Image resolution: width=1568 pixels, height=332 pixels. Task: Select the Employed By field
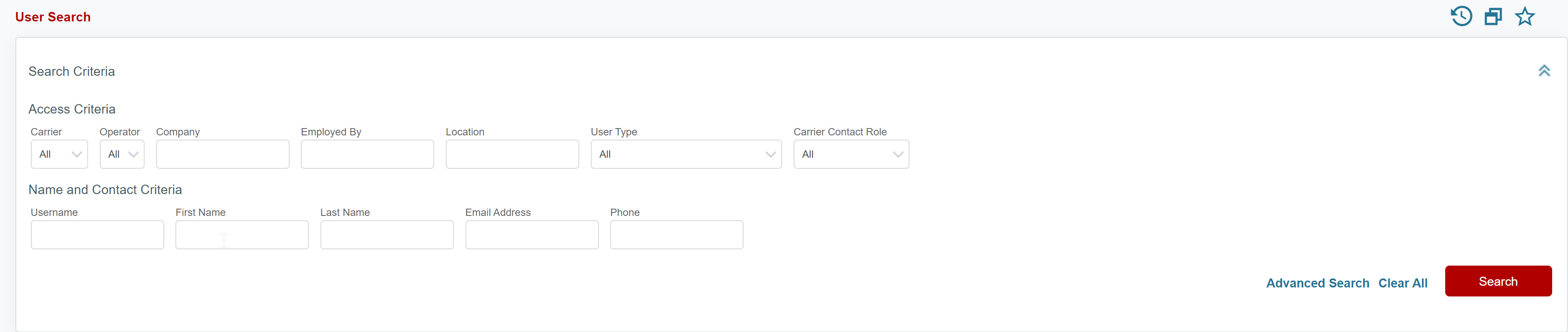(x=367, y=154)
